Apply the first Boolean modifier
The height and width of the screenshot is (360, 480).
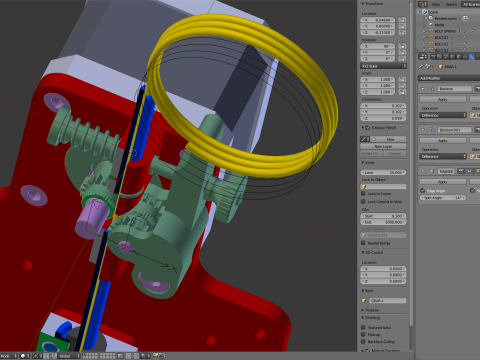tap(443, 99)
